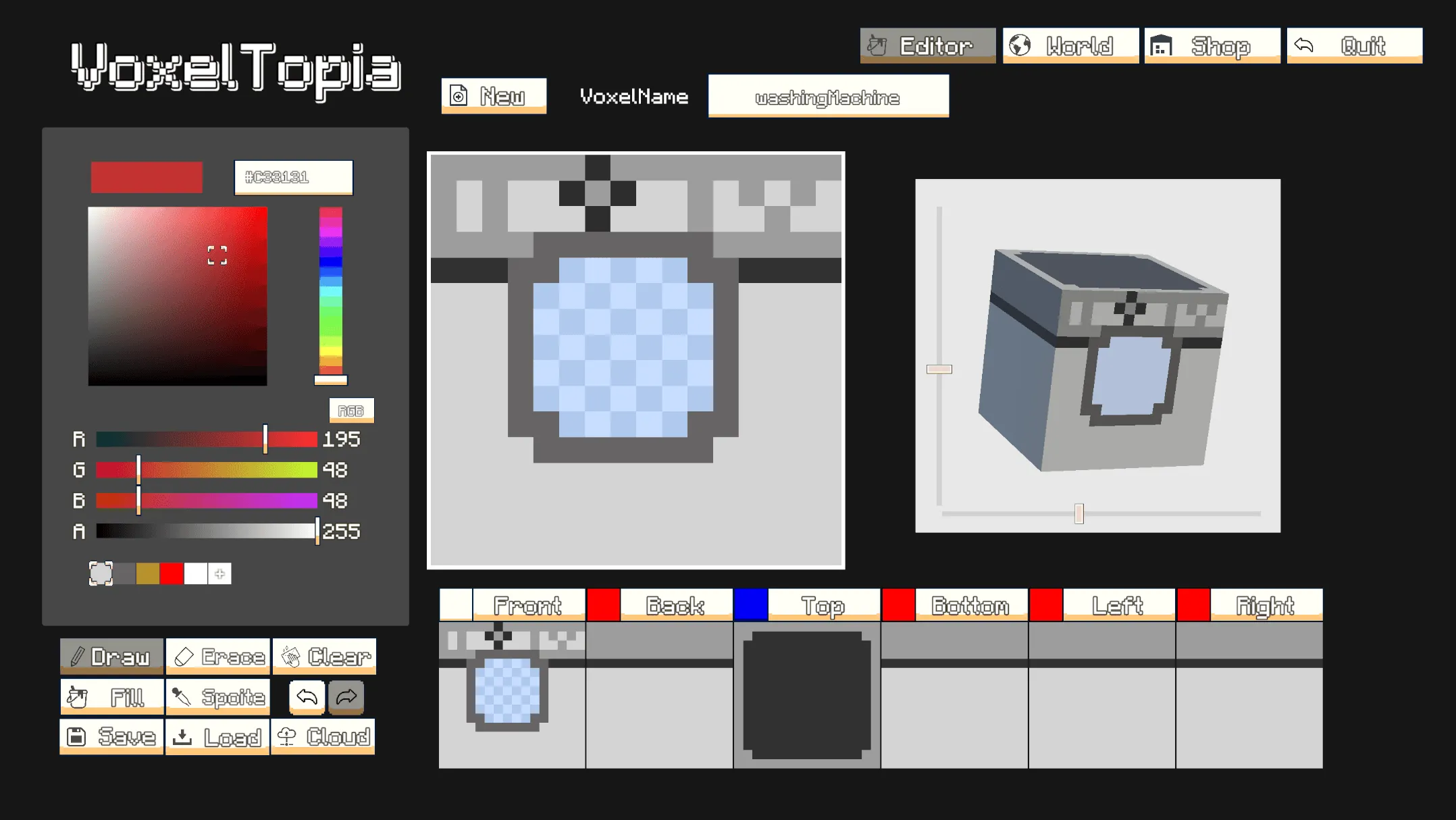Pick the gold palette swatch
1456x820 pixels.
pyautogui.click(x=147, y=573)
